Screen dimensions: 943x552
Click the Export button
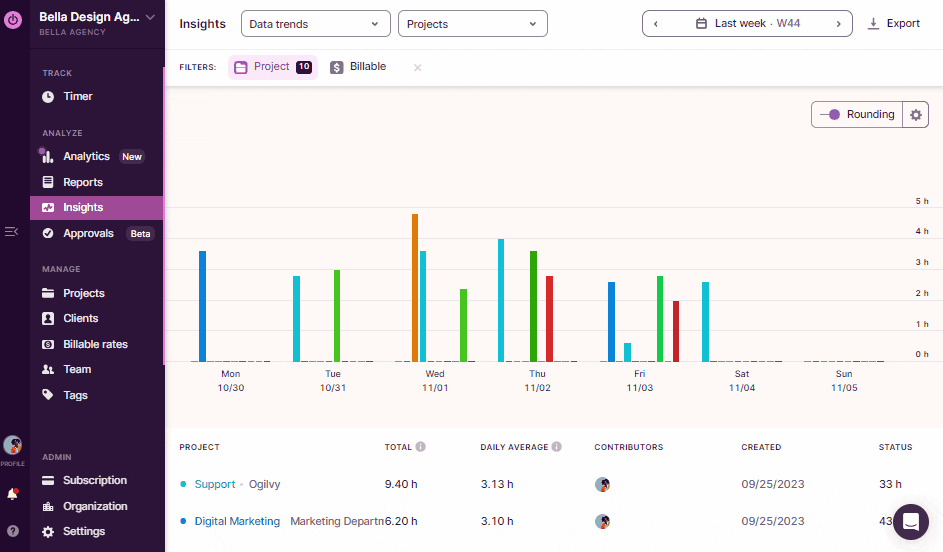[894, 24]
